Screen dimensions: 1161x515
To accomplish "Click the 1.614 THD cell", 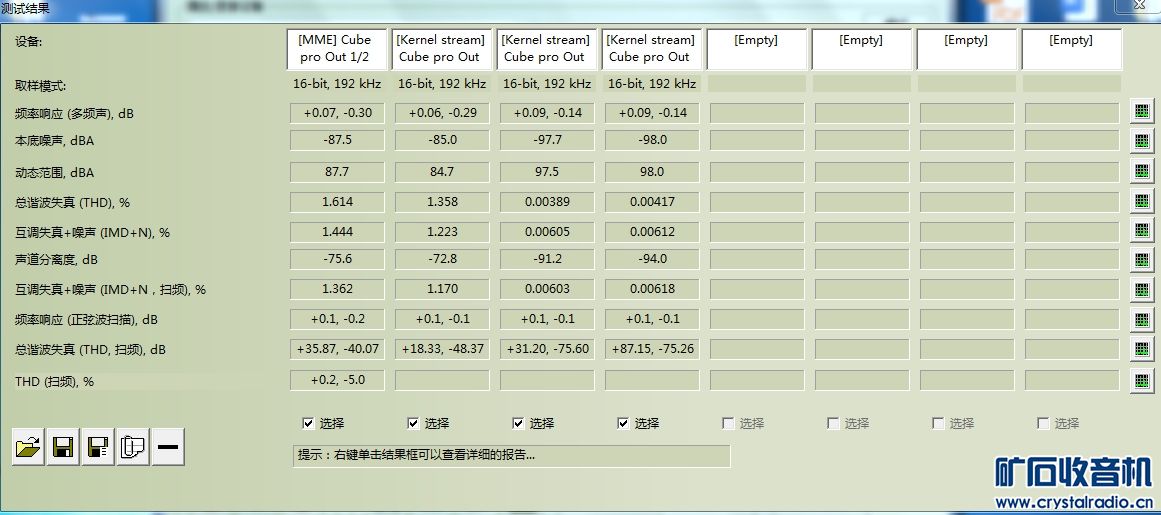I will pos(338,201).
